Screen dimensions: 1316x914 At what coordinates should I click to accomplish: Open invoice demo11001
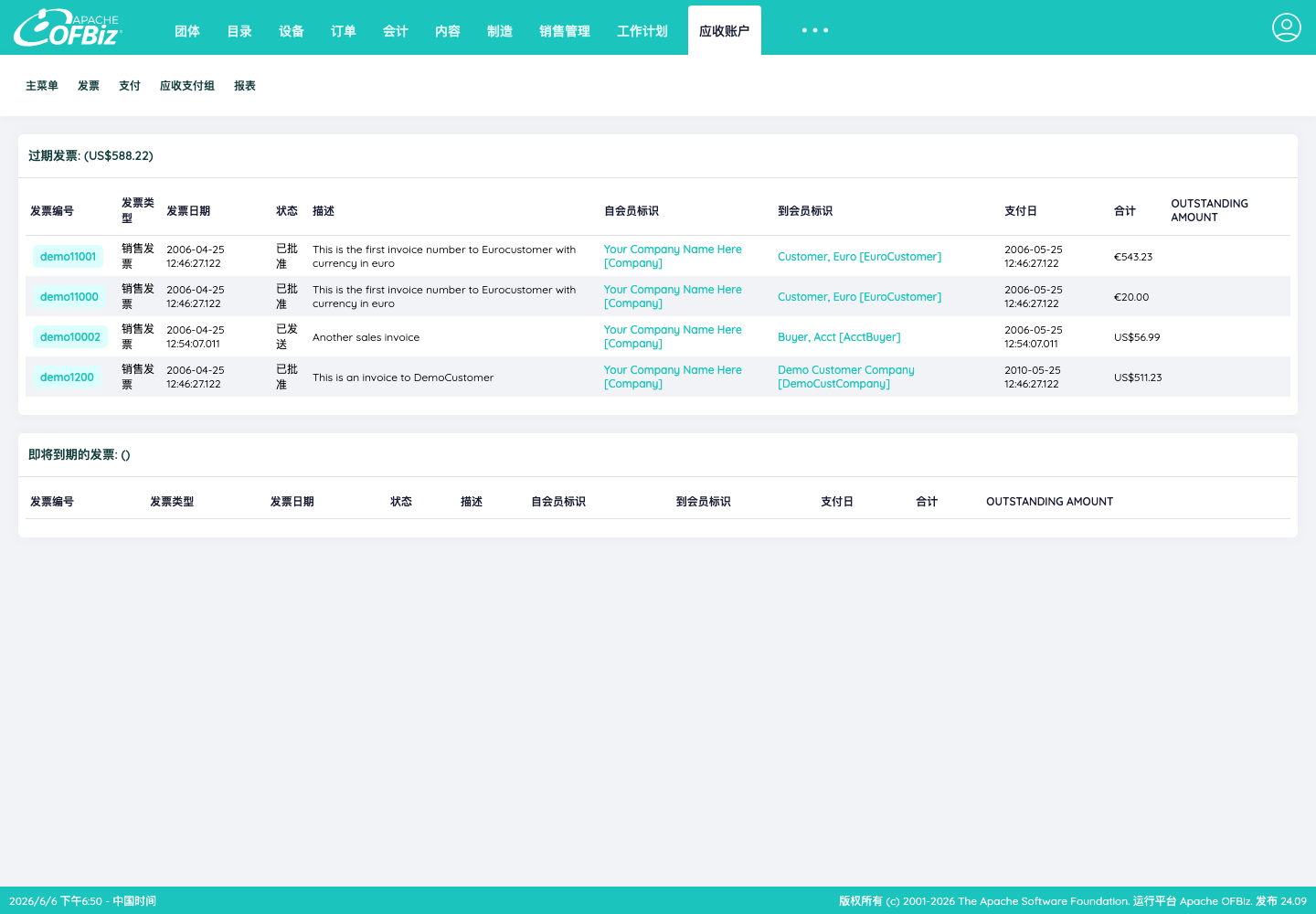click(69, 257)
